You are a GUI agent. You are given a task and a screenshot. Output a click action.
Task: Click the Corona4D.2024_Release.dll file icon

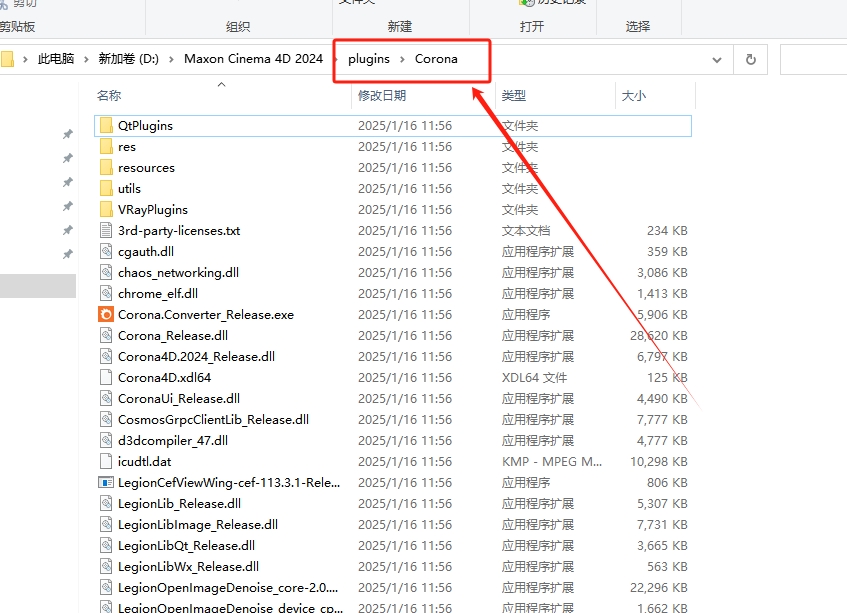click(106, 356)
